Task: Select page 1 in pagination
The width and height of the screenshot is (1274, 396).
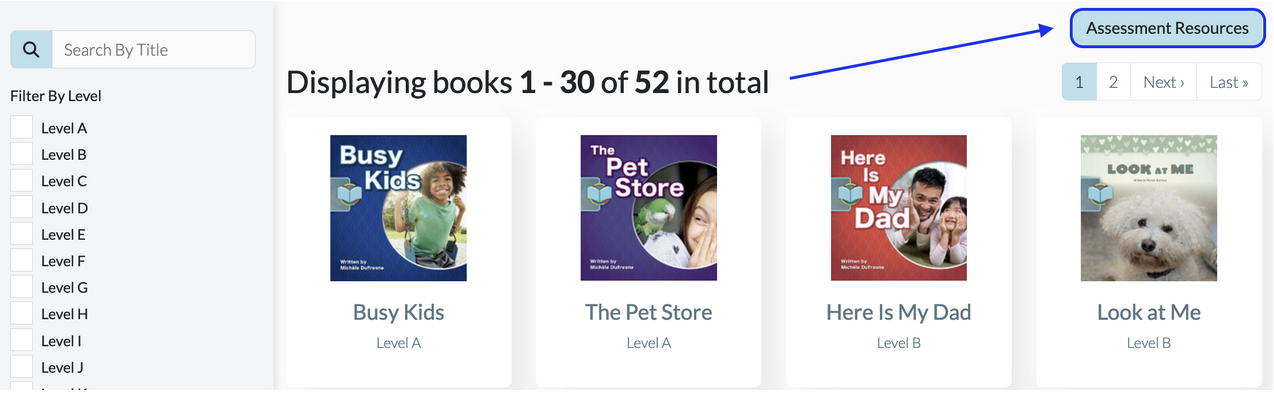Action: coord(1079,82)
